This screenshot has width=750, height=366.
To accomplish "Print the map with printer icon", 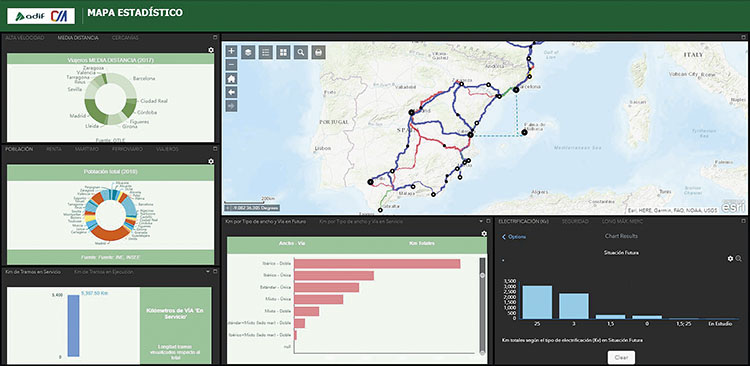I will pyautogui.click(x=319, y=52).
